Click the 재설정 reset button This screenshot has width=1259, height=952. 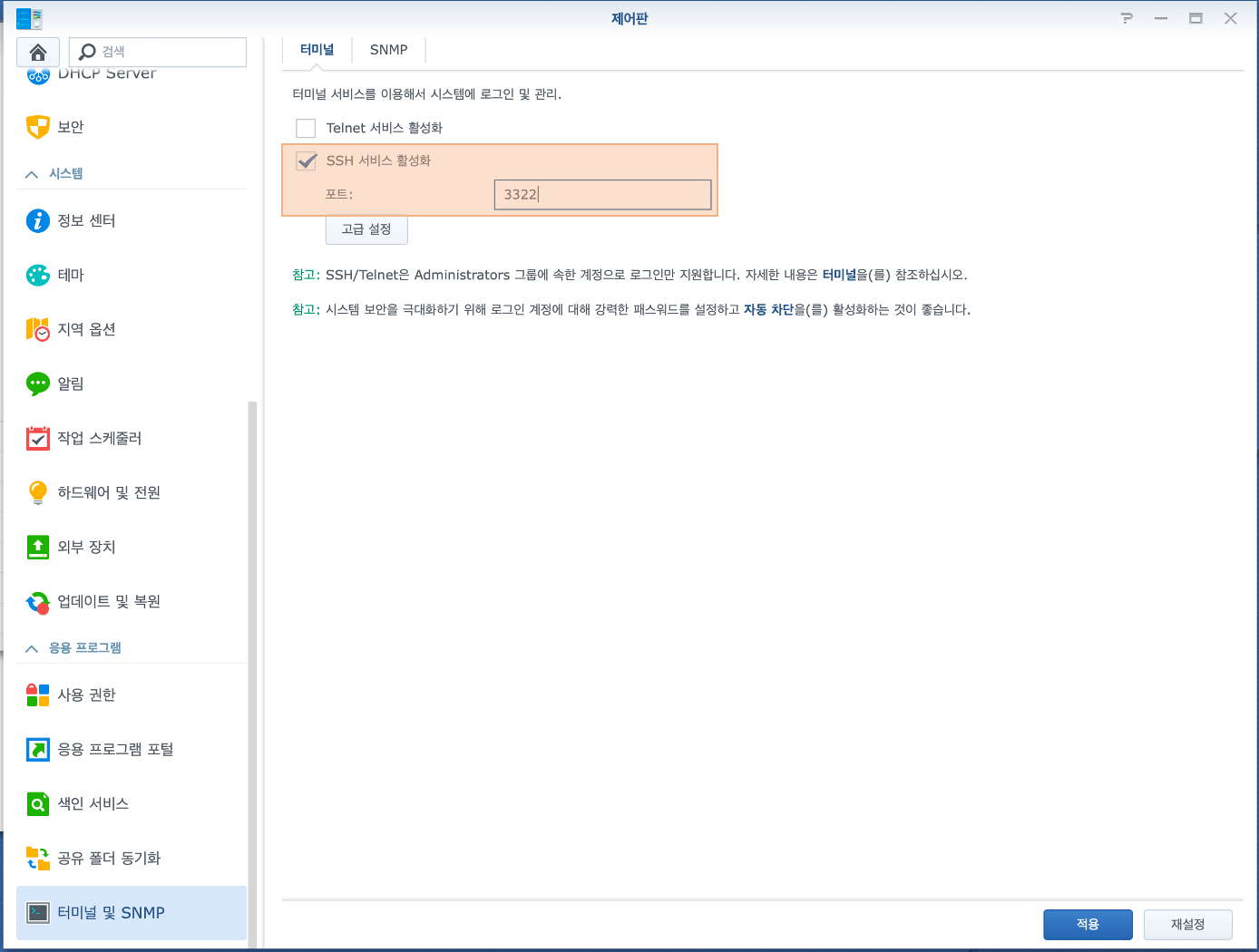point(1187,924)
